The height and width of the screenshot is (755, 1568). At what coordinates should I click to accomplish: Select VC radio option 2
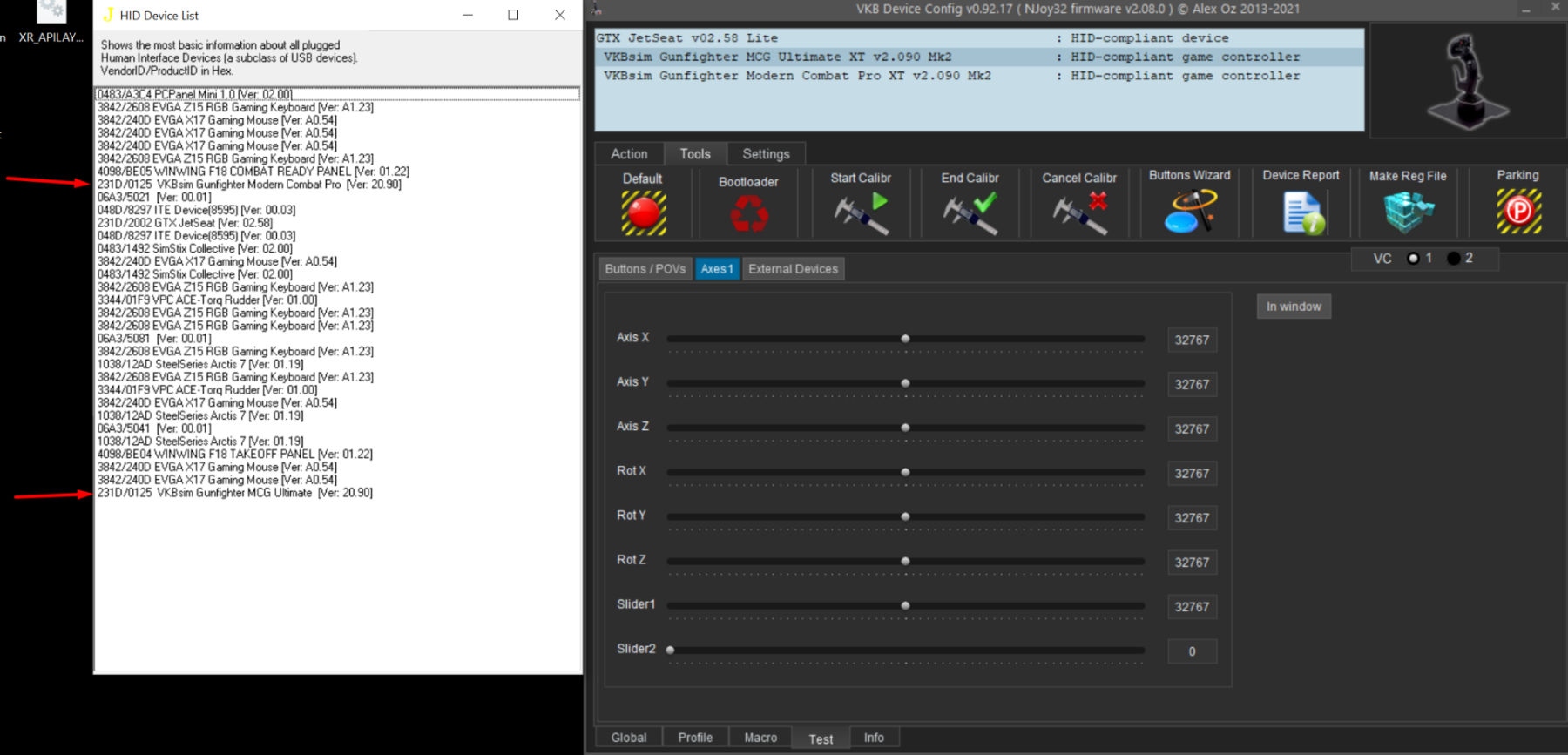[x=1453, y=259]
